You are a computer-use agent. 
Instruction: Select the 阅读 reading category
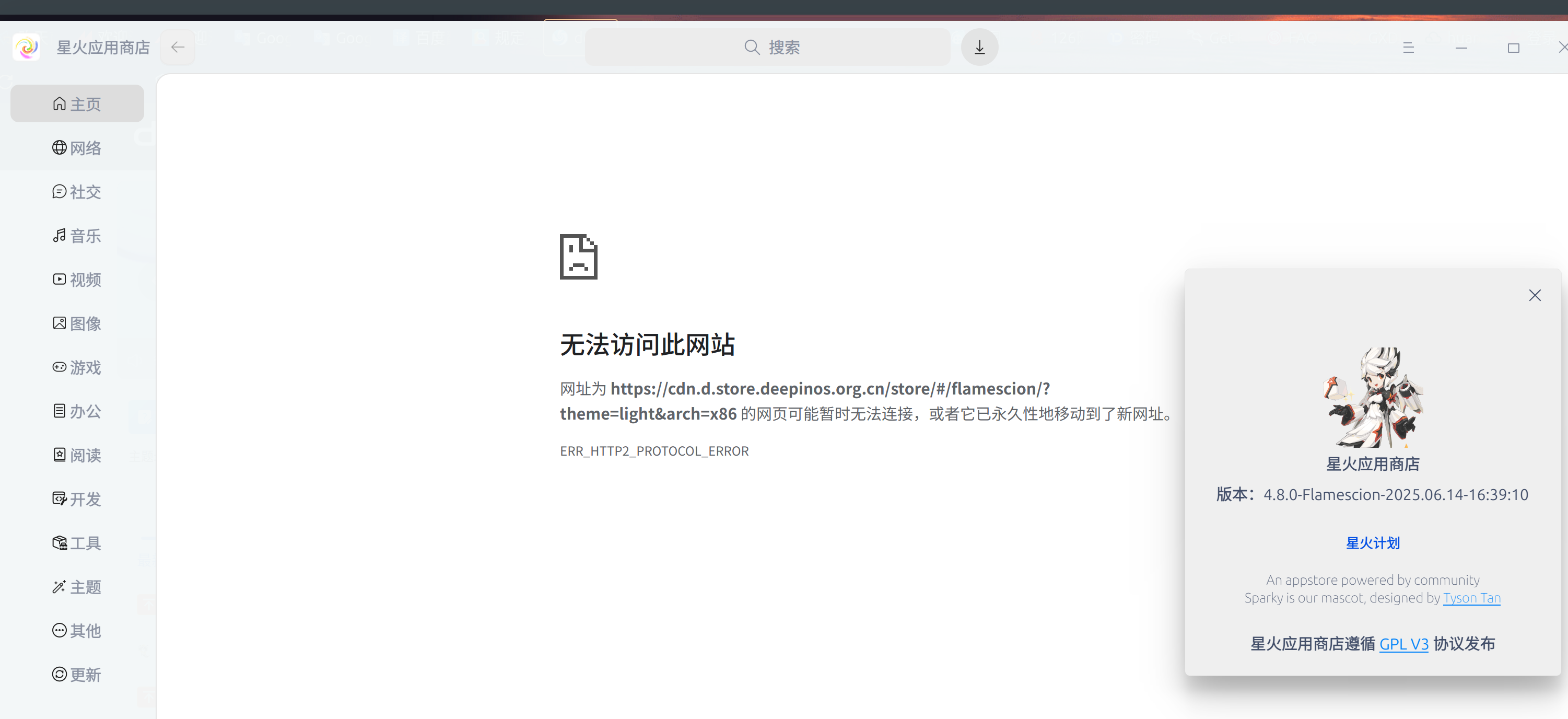[x=77, y=455]
